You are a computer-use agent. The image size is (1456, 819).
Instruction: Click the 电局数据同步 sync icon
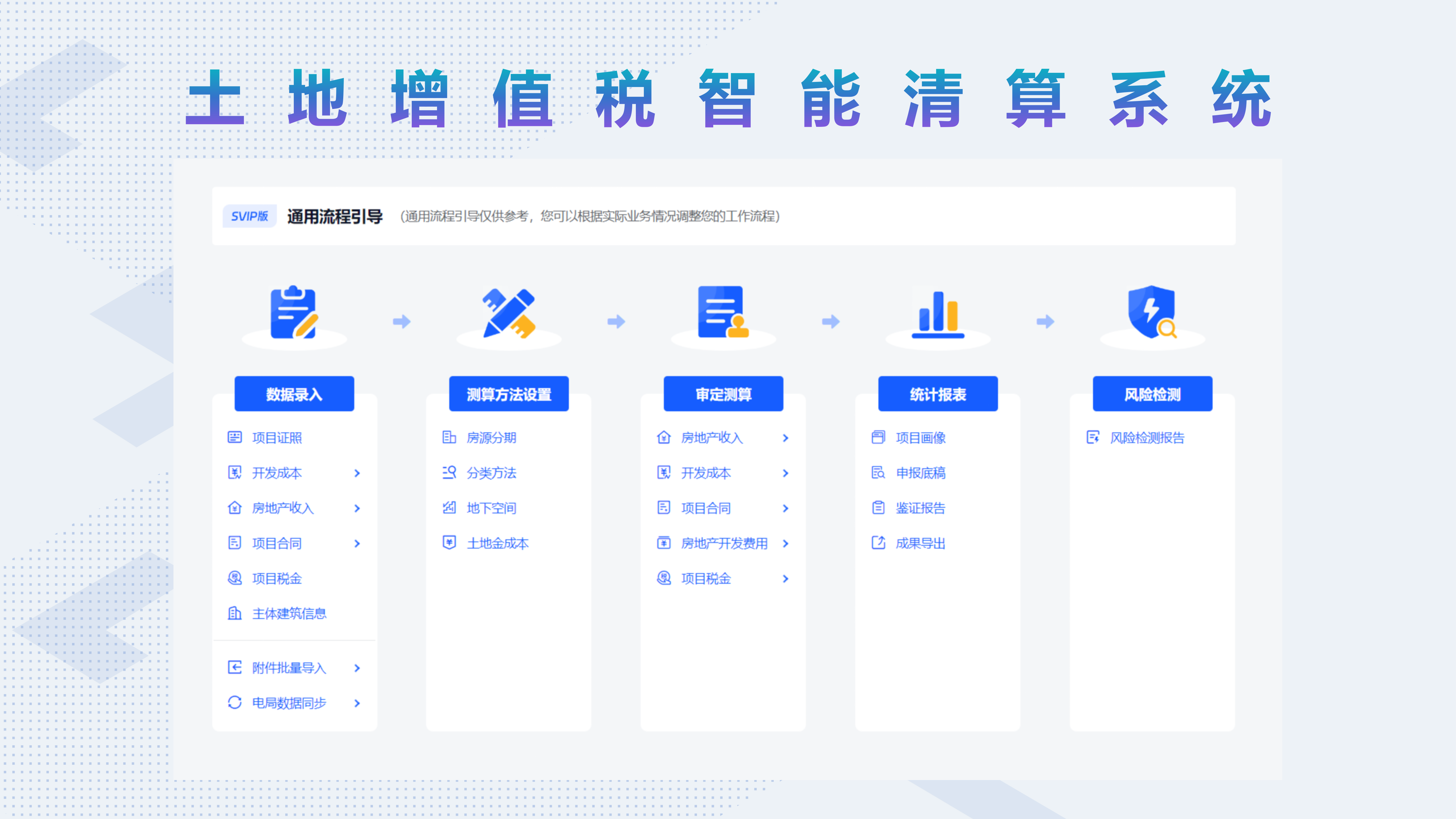tap(235, 703)
